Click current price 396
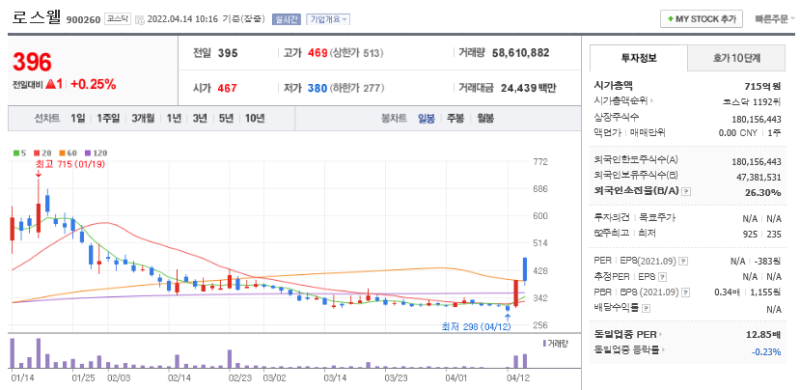 pyautogui.click(x=32, y=62)
